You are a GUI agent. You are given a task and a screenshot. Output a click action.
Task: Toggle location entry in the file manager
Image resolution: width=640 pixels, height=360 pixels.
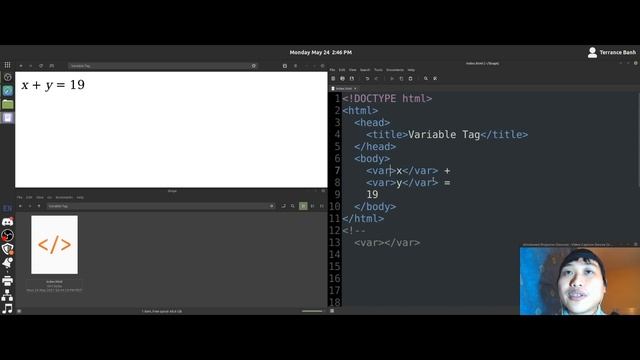click(x=283, y=206)
